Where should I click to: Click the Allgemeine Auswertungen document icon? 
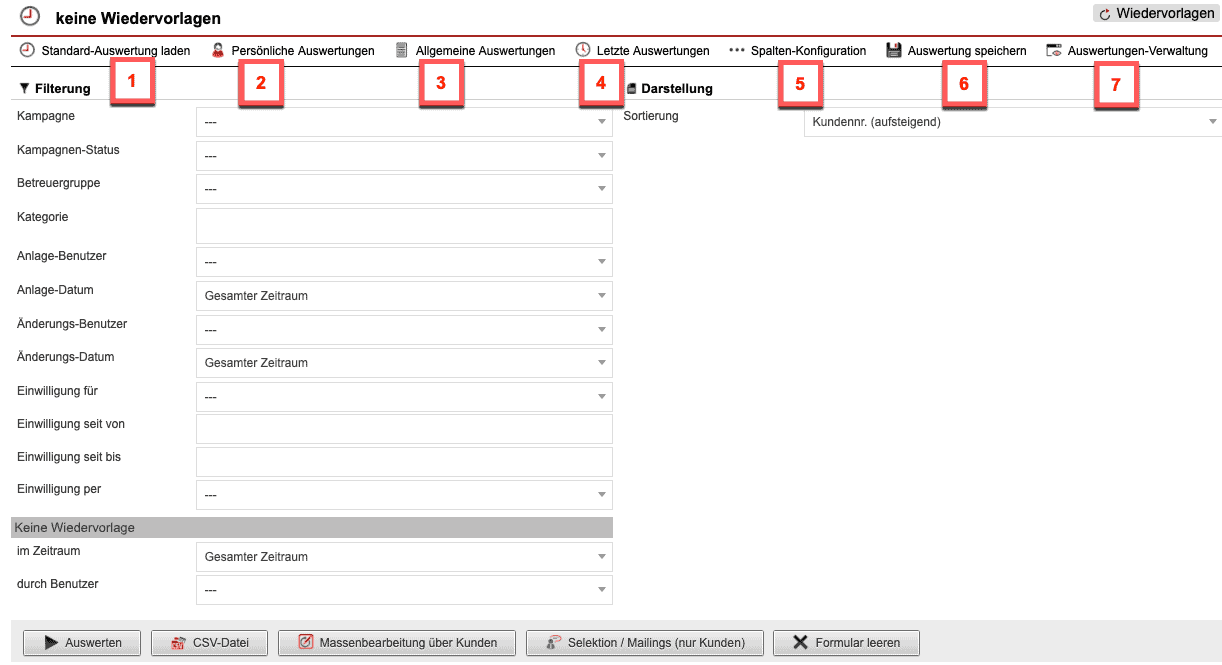[402, 50]
